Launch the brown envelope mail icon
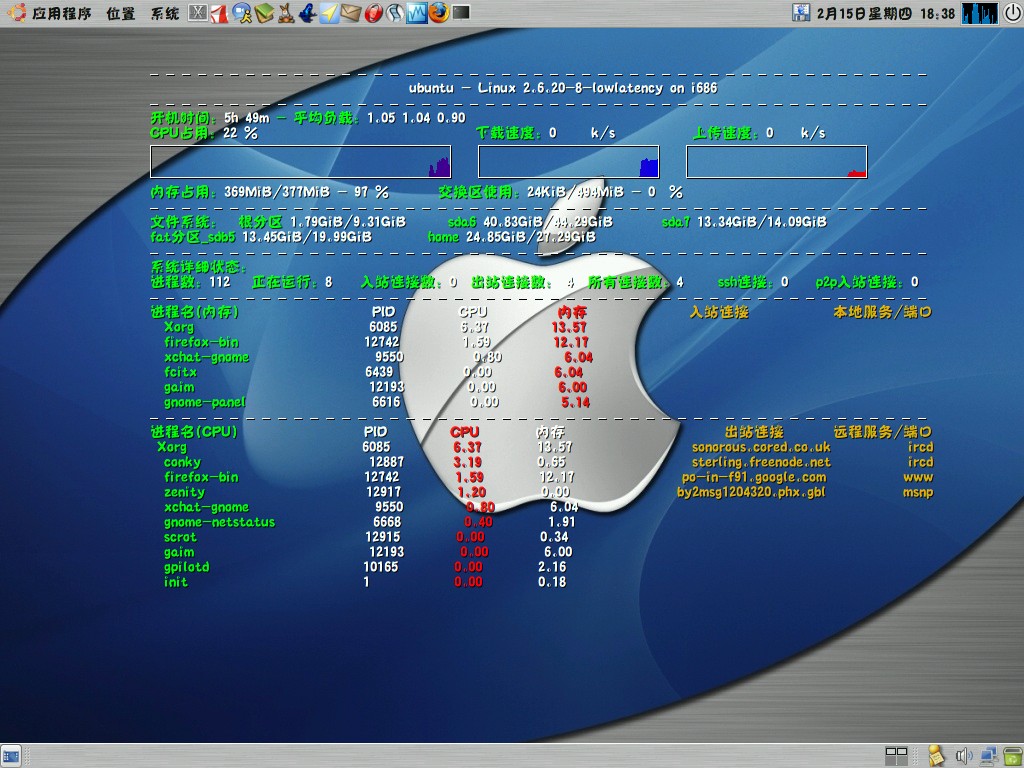 point(351,13)
